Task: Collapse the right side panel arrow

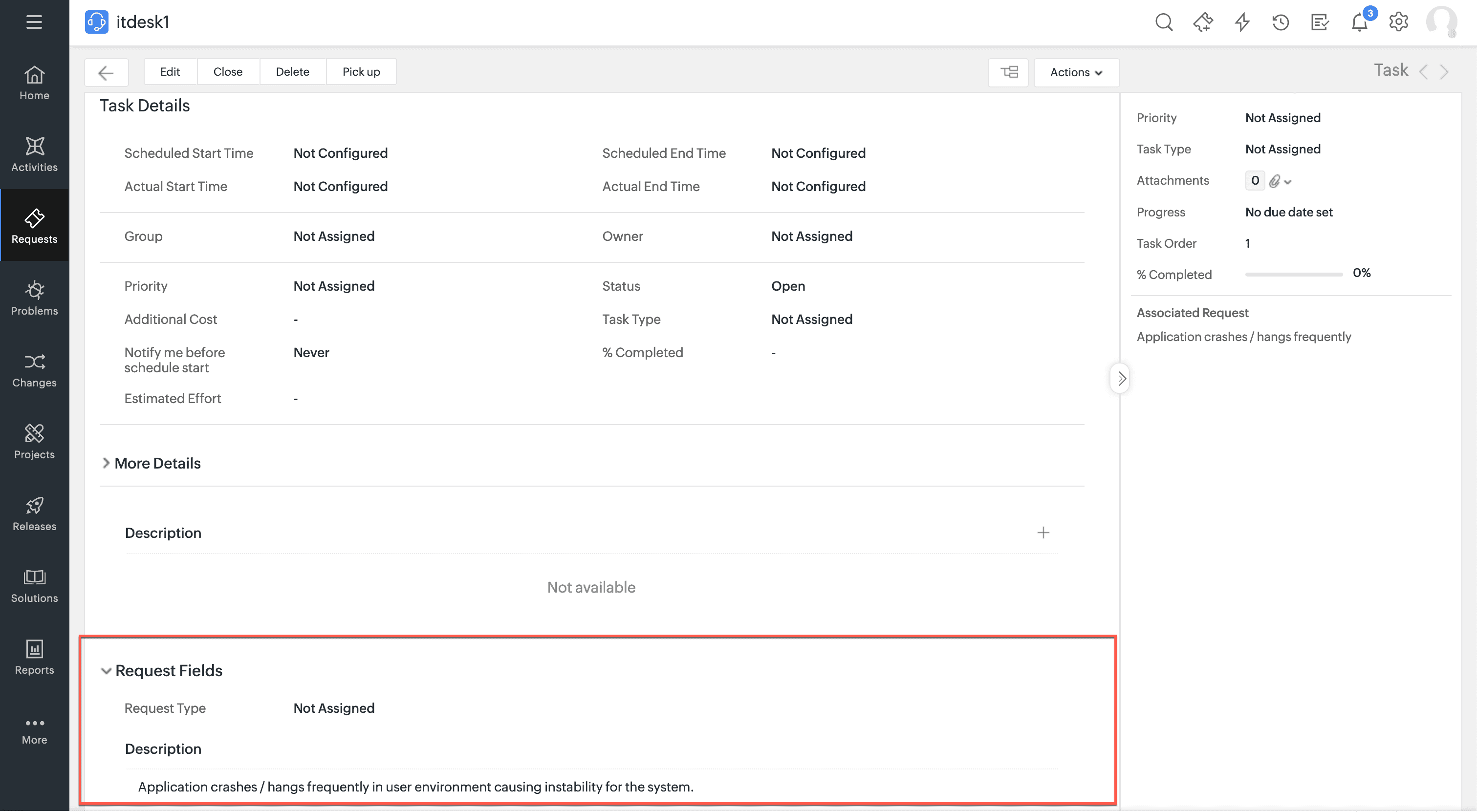Action: point(1121,378)
